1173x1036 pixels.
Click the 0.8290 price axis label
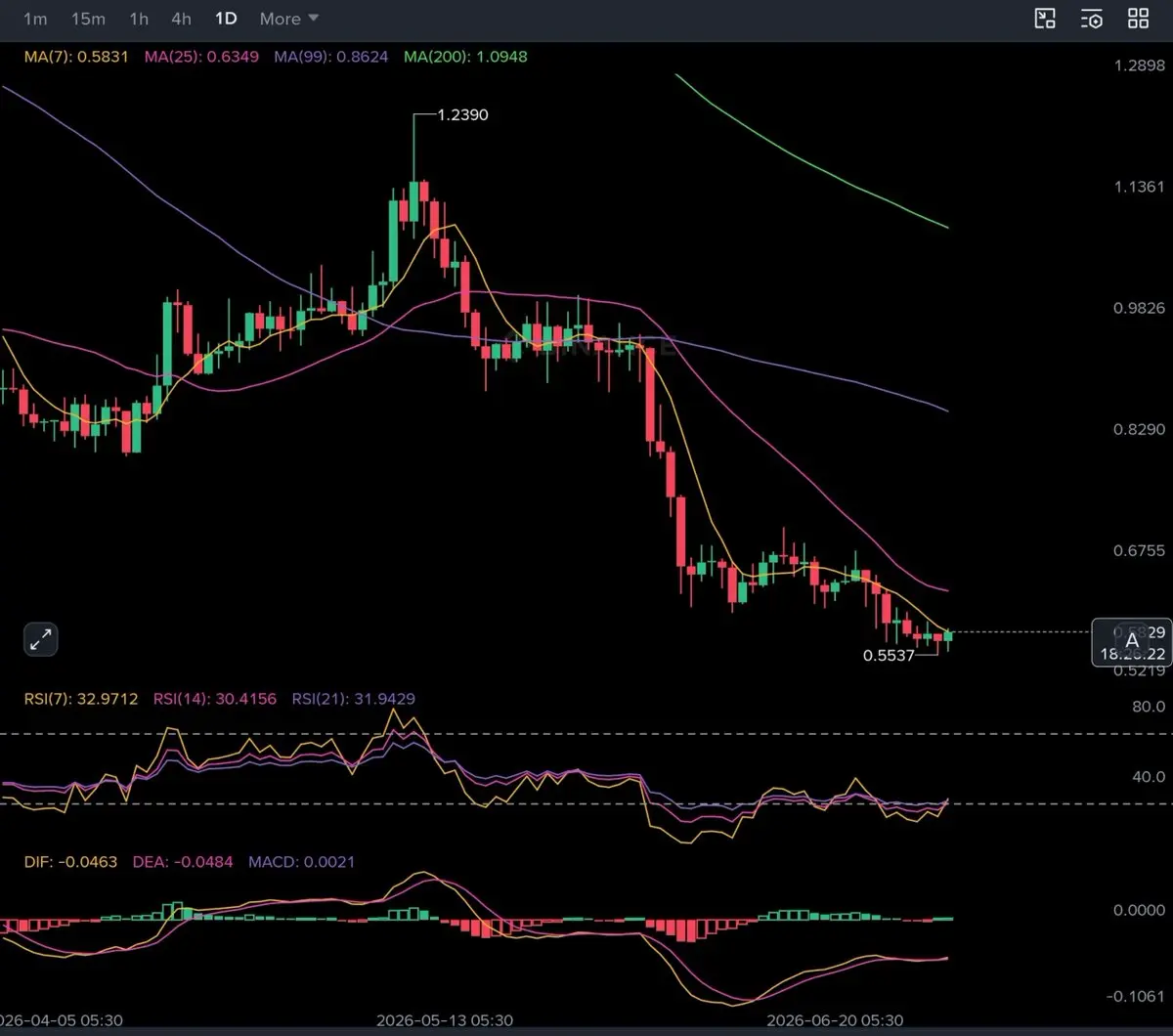[1140, 429]
